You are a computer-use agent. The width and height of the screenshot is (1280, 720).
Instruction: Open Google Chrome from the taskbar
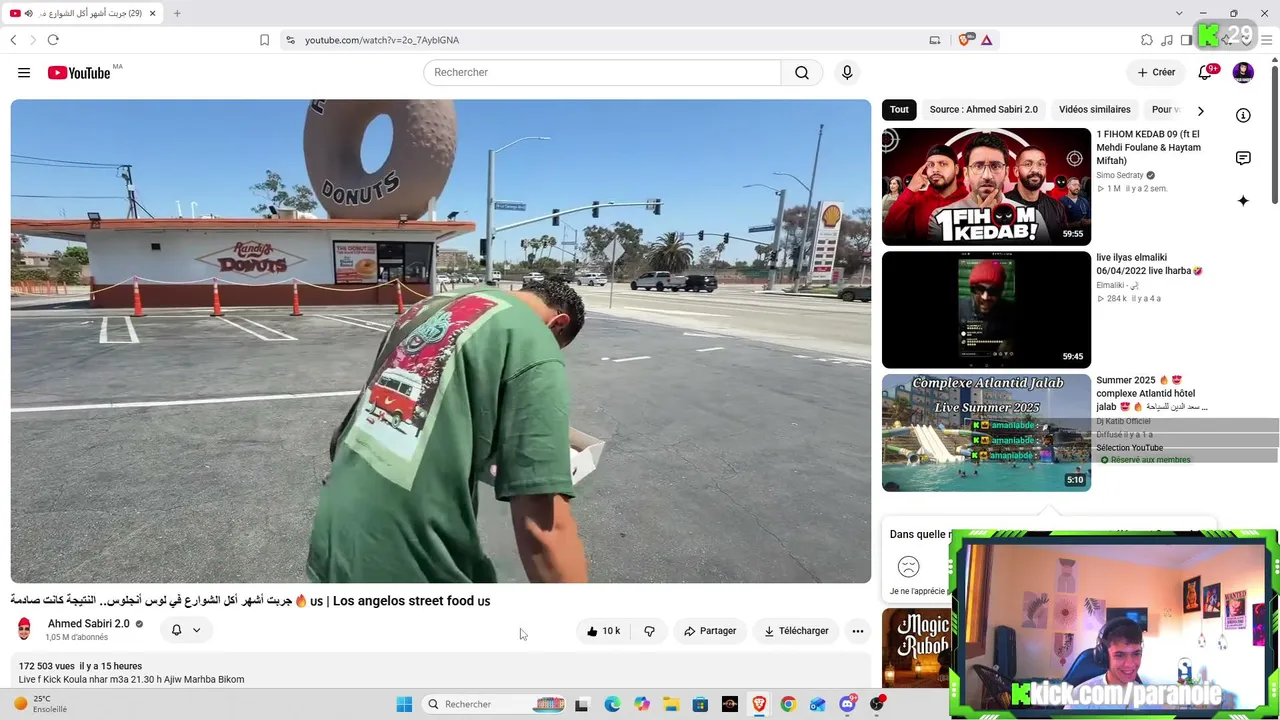click(x=788, y=704)
